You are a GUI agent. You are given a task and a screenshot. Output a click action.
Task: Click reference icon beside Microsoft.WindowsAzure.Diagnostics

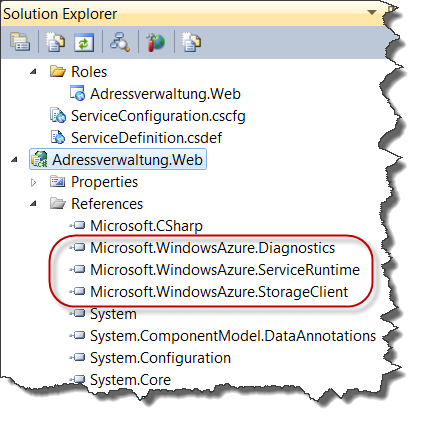[x=77, y=248]
